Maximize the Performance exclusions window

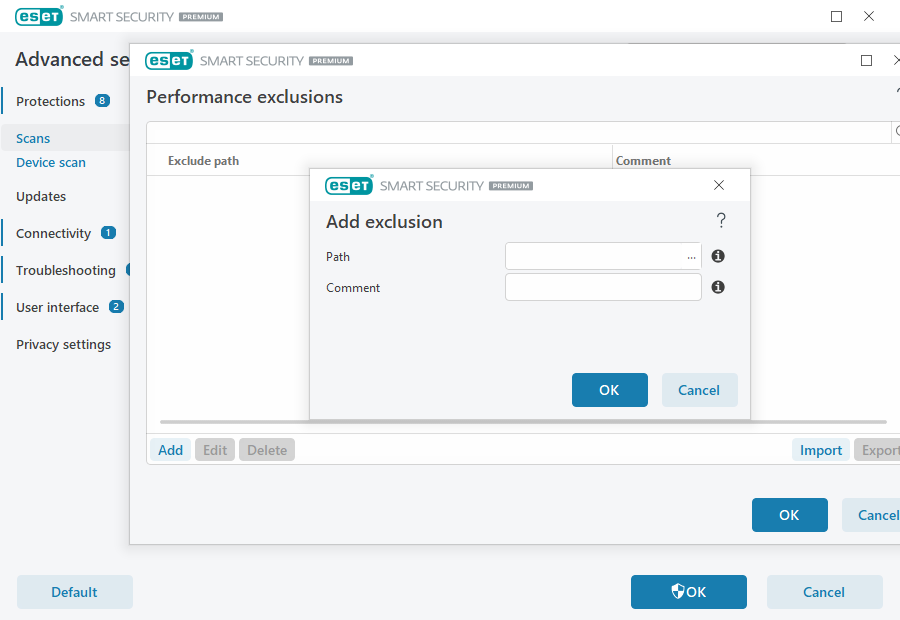click(867, 60)
